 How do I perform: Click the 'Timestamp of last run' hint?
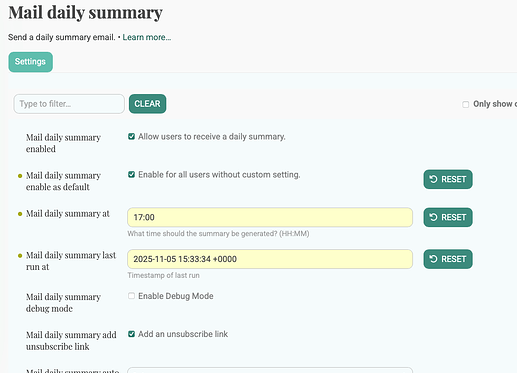[x=163, y=275]
